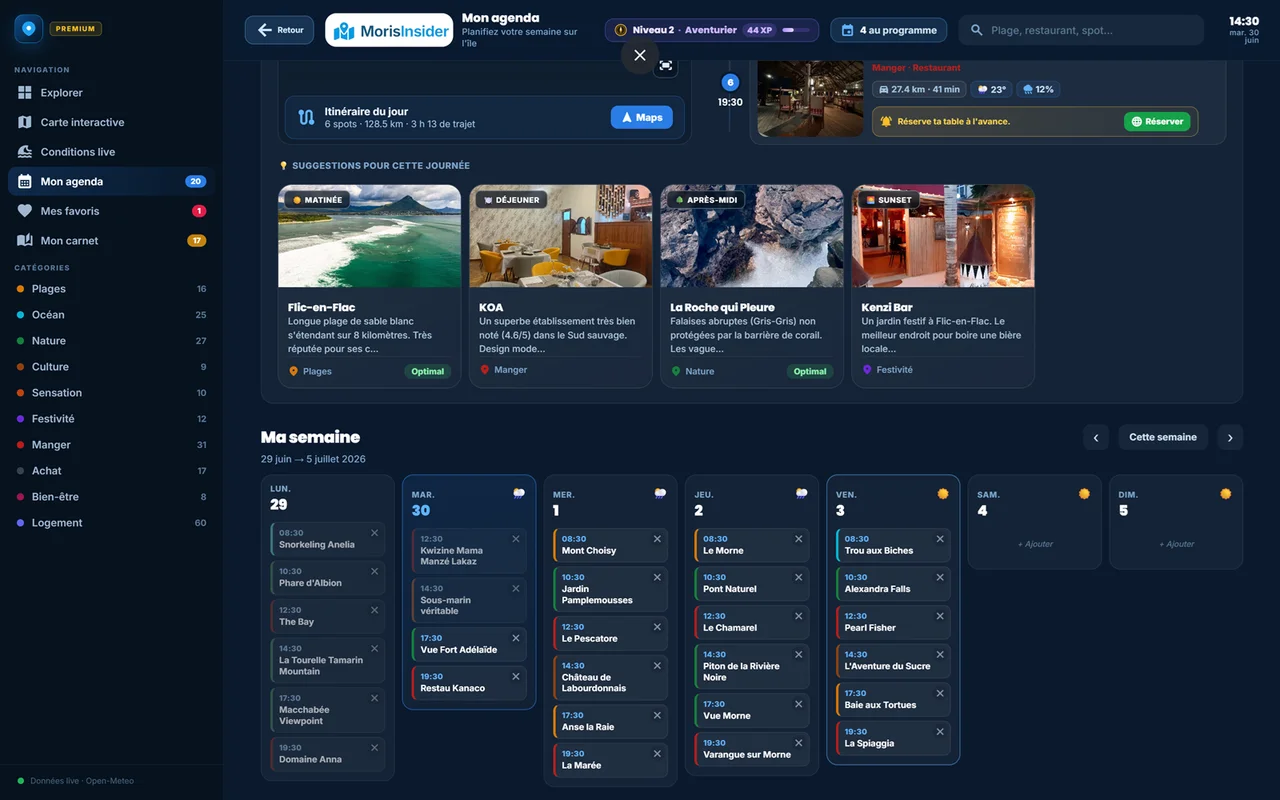Click the XP level progress bar
1280x800 pixels.
coord(796,30)
